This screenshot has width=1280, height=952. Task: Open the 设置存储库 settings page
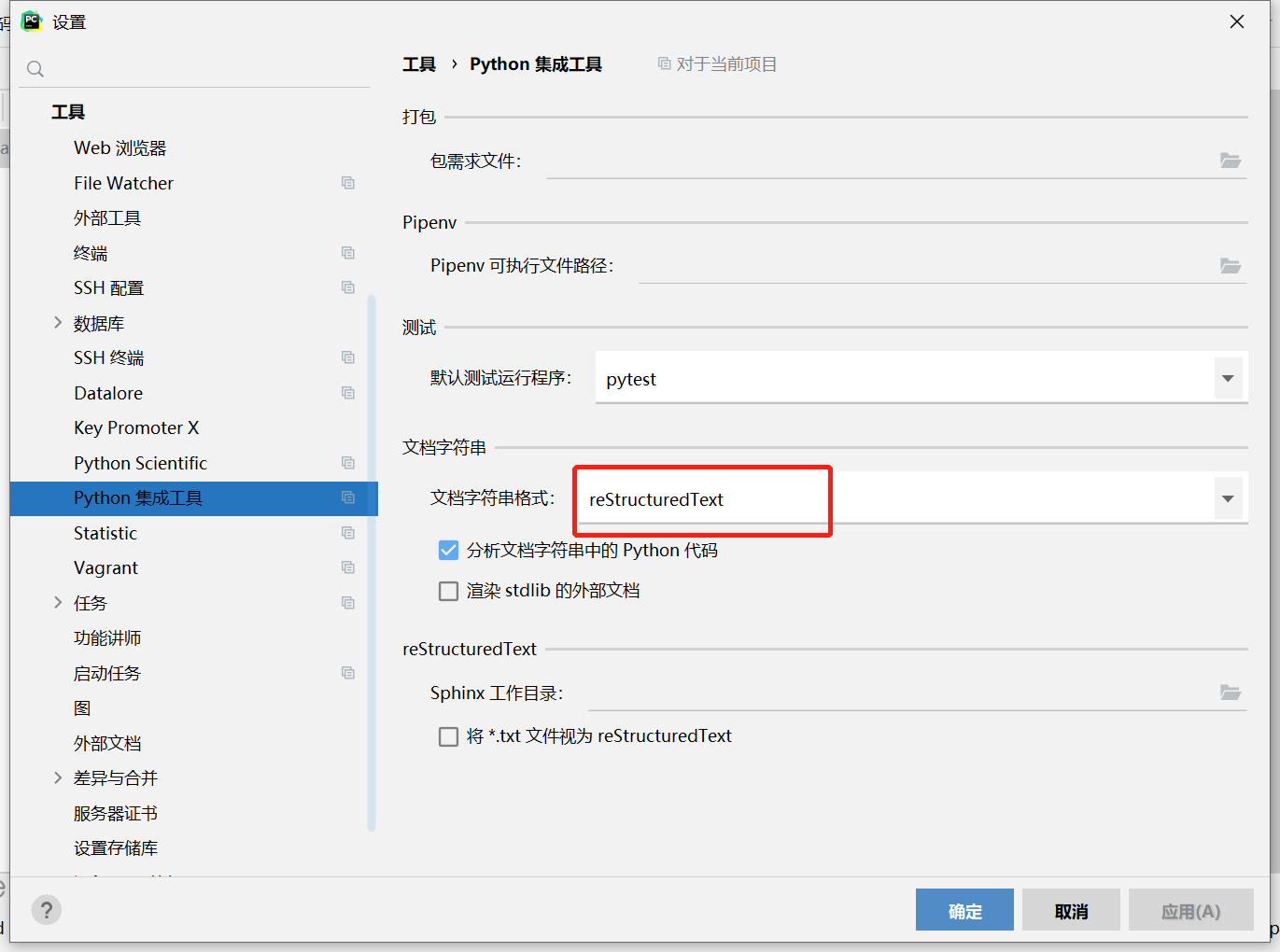click(116, 847)
